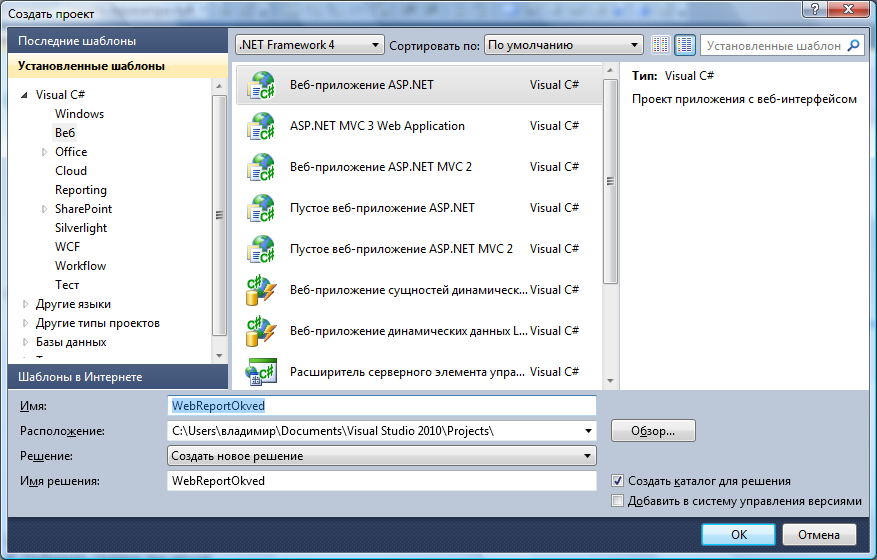Click template list scroll up arrow

(x=610, y=70)
